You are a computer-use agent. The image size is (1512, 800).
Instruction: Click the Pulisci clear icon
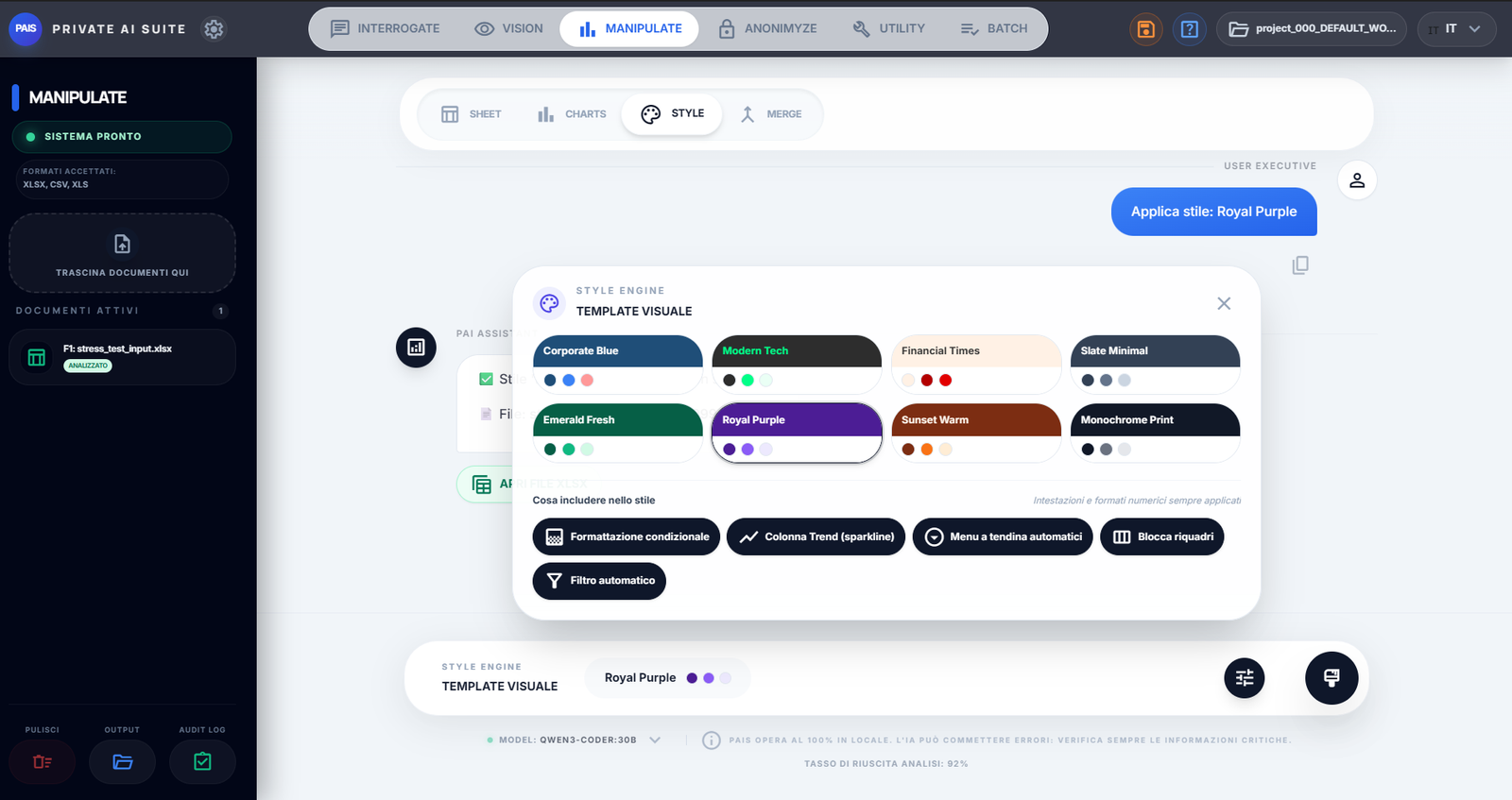43,761
